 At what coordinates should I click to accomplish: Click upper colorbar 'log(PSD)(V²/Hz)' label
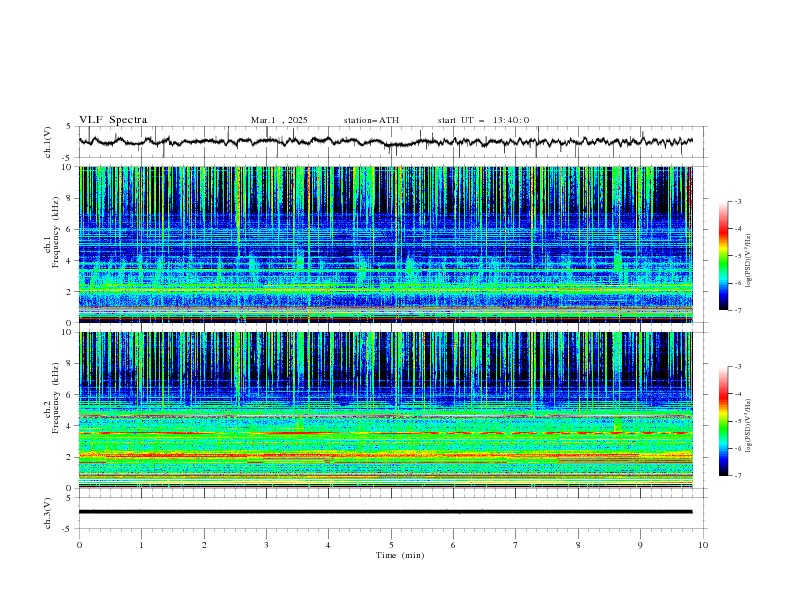tap(749, 261)
